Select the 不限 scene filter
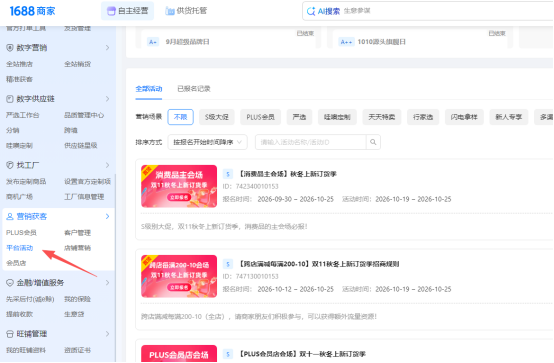Screen dimensions: 554x363 pyautogui.click(x=181, y=117)
